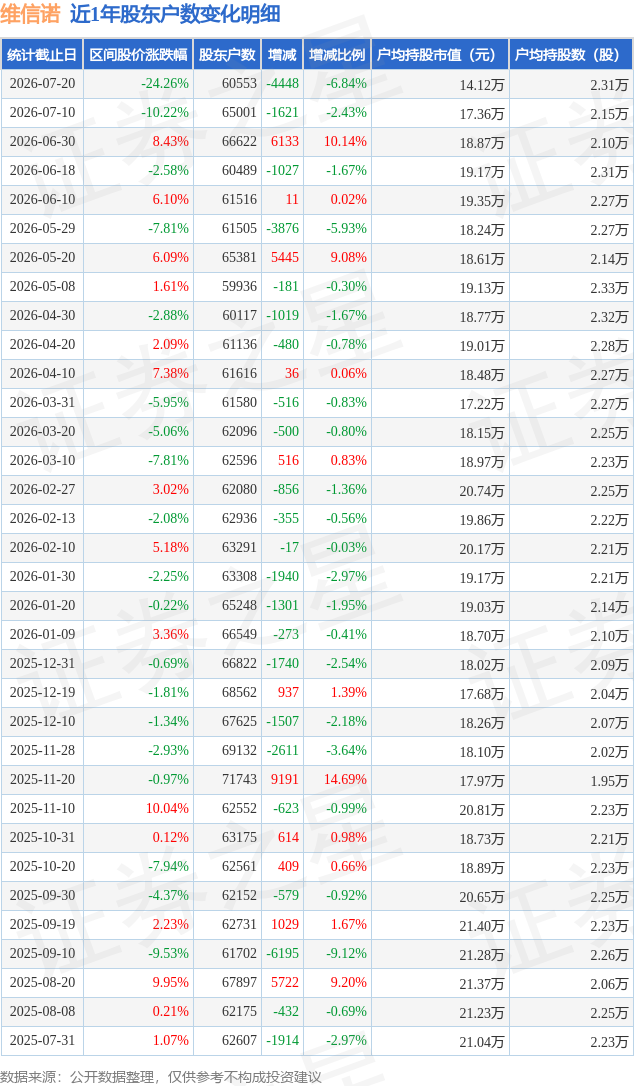Click the 9191 increase value
Image resolution: width=634 pixels, height=1086 pixels.
click(x=284, y=779)
